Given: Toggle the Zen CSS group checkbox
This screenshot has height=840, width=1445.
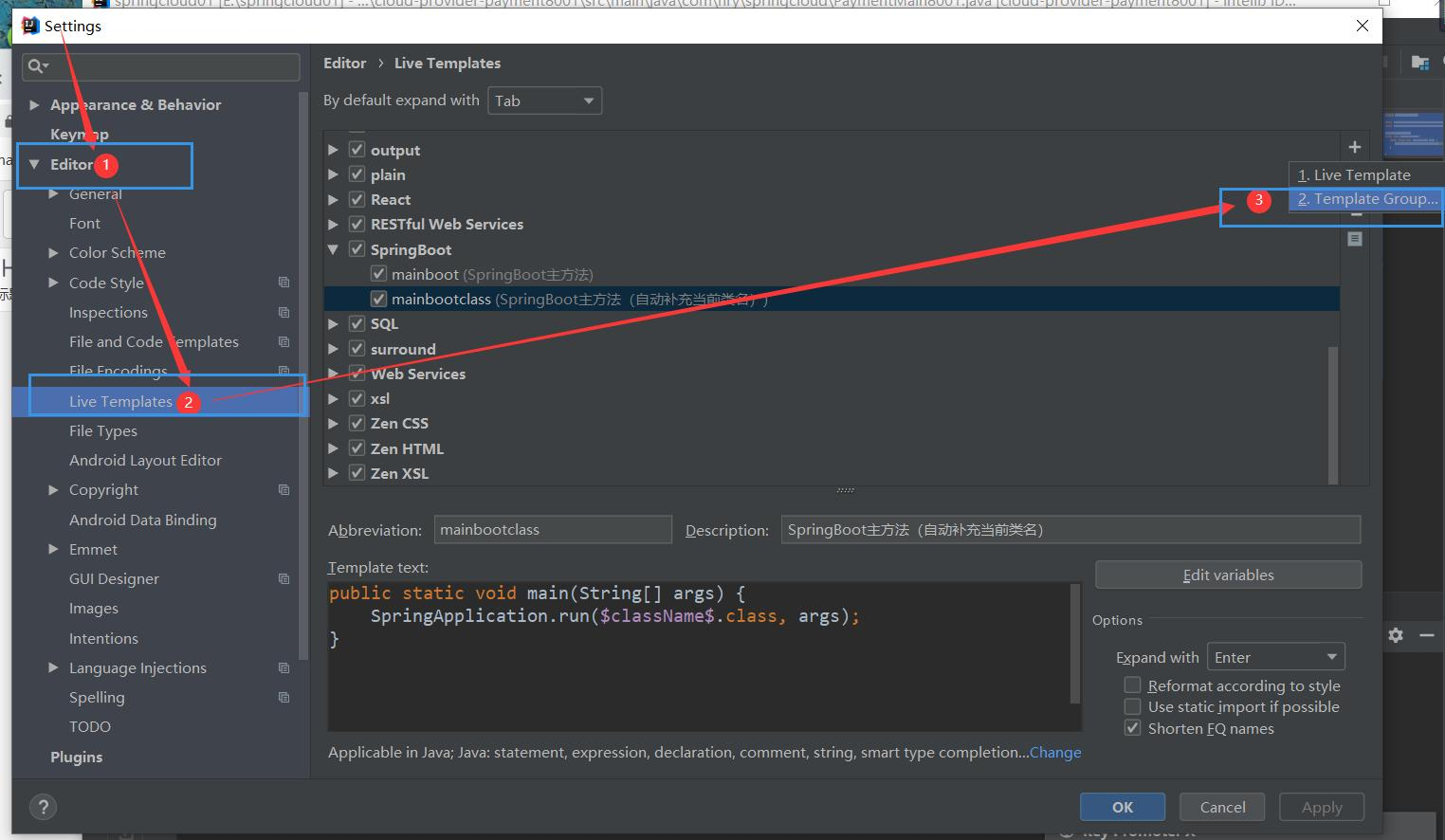Looking at the screenshot, I should coord(357,423).
